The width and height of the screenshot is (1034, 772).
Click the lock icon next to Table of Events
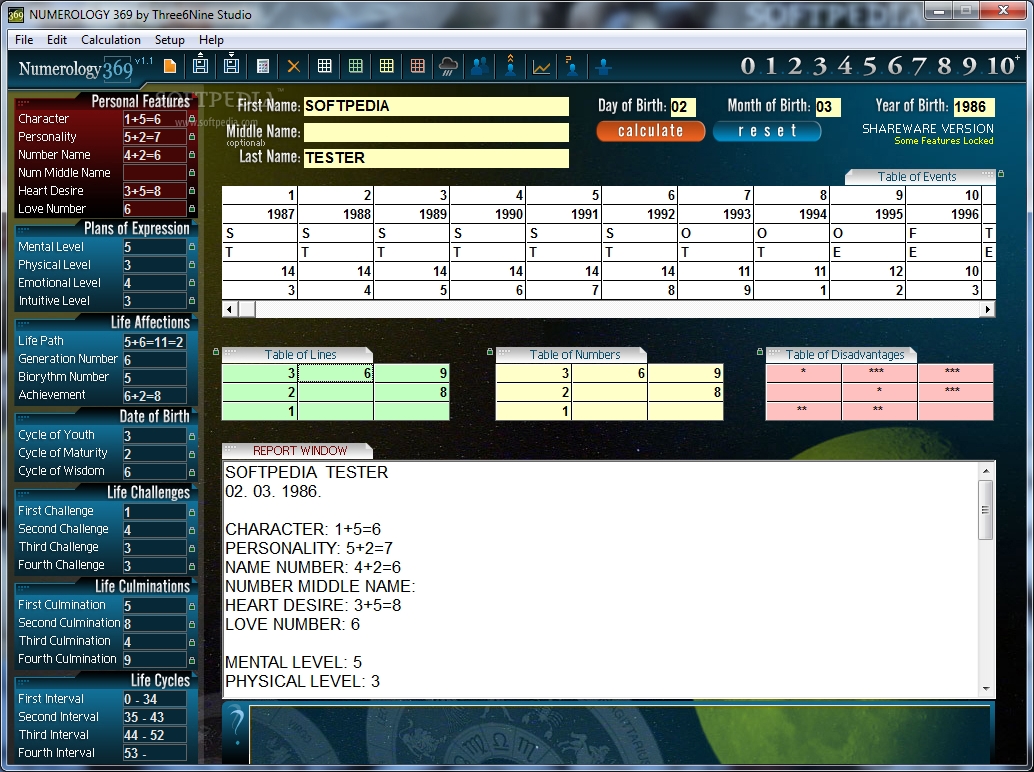click(1000, 174)
